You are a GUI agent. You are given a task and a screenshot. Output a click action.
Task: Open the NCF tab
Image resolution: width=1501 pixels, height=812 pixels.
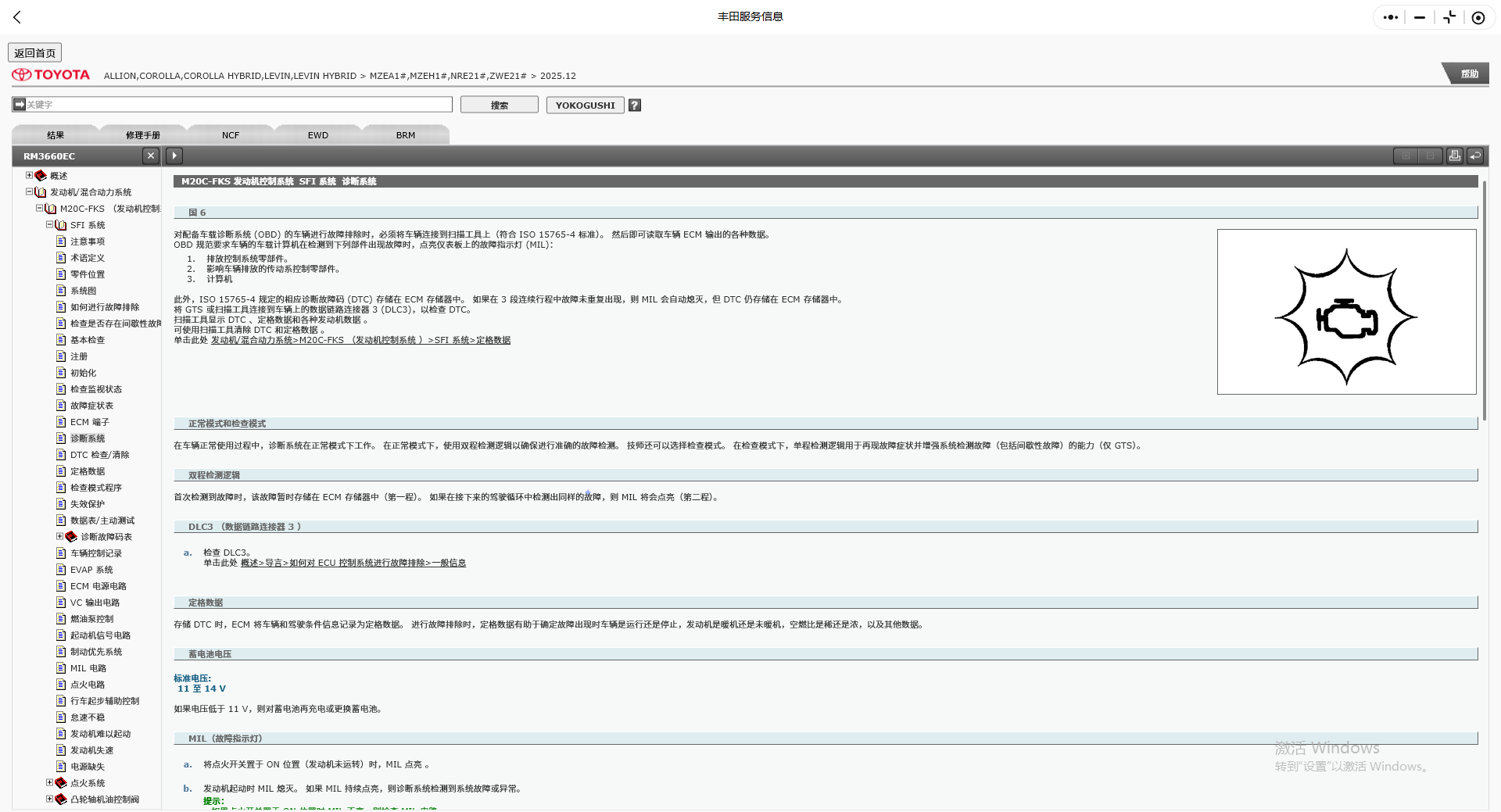click(x=231, y=134)
